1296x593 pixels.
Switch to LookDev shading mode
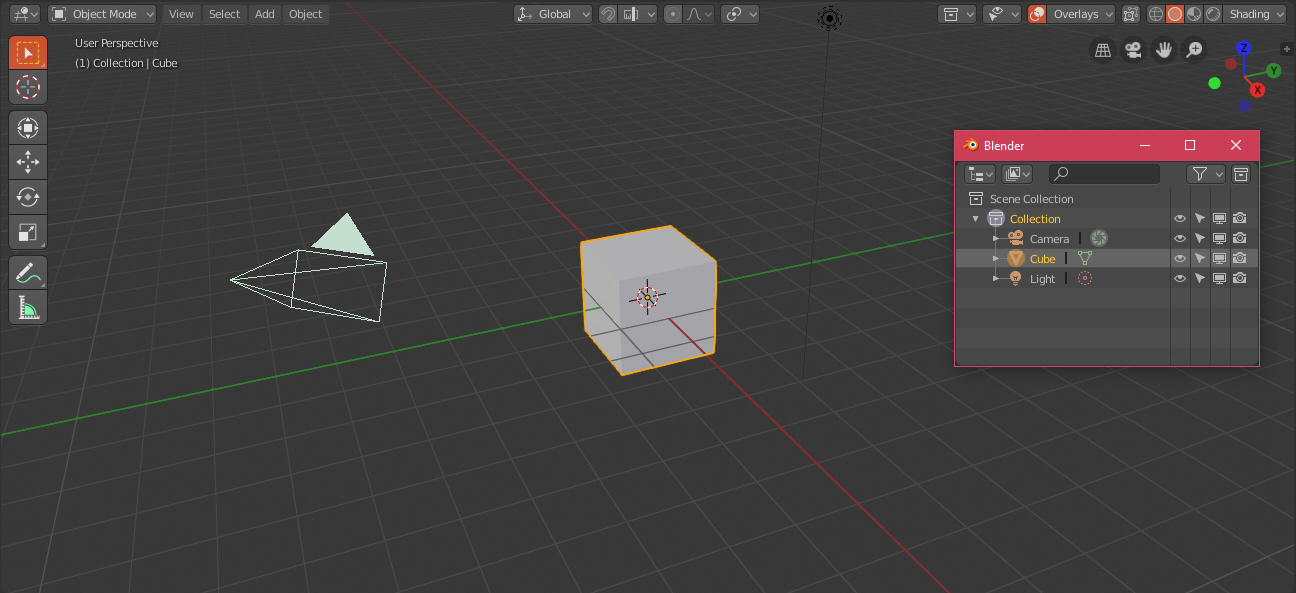coord(1194,14)
